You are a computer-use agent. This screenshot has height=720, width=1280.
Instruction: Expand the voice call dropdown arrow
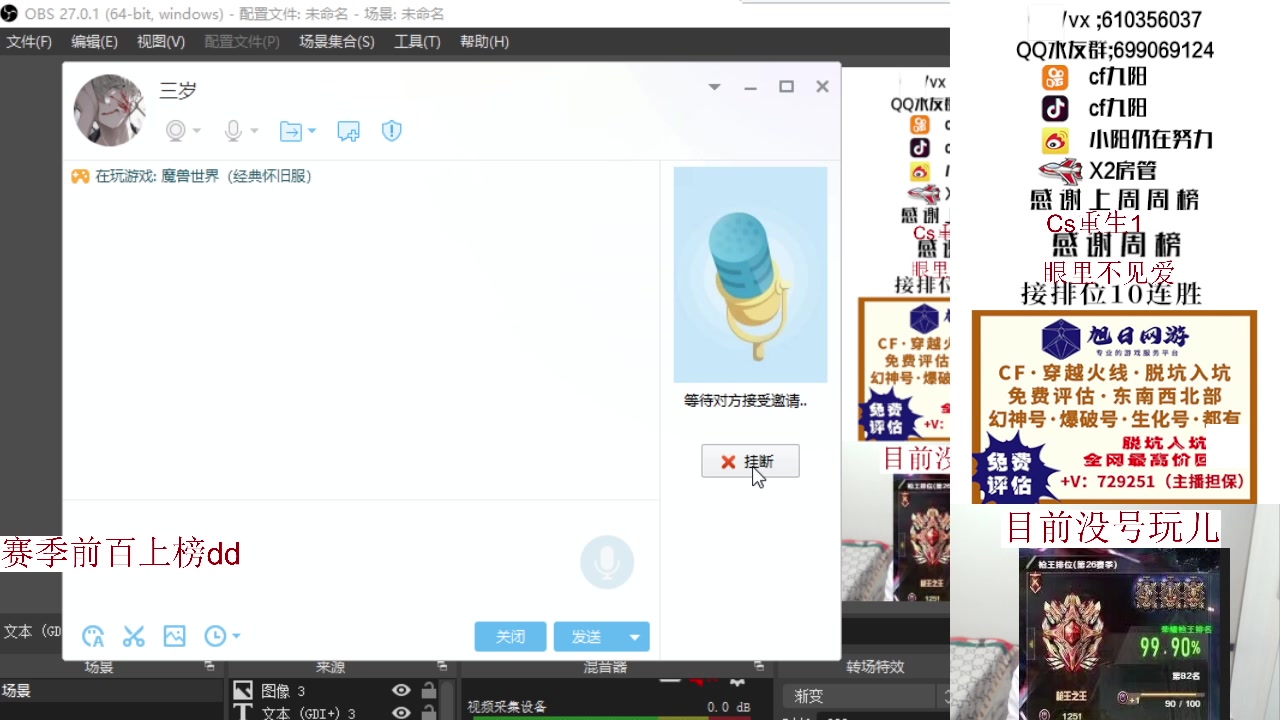pyautogui.click(x=254, y=131)
